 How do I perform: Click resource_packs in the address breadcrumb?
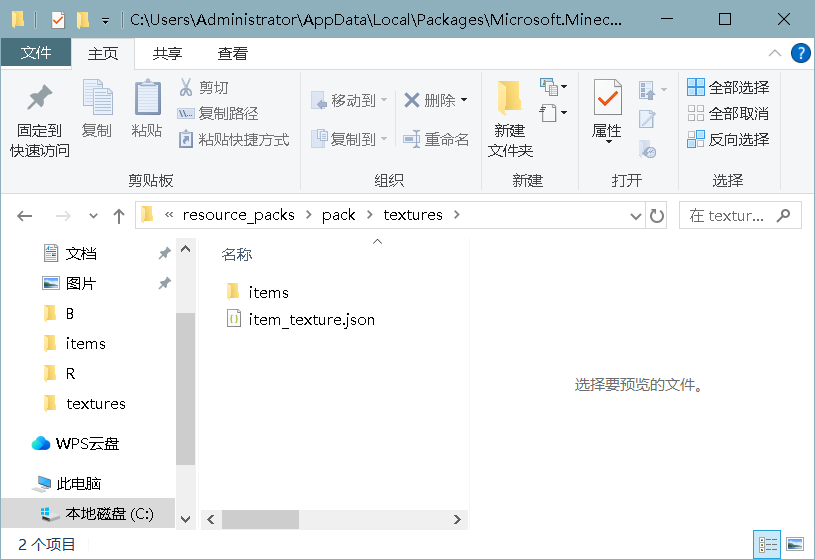tap(239, 215)
